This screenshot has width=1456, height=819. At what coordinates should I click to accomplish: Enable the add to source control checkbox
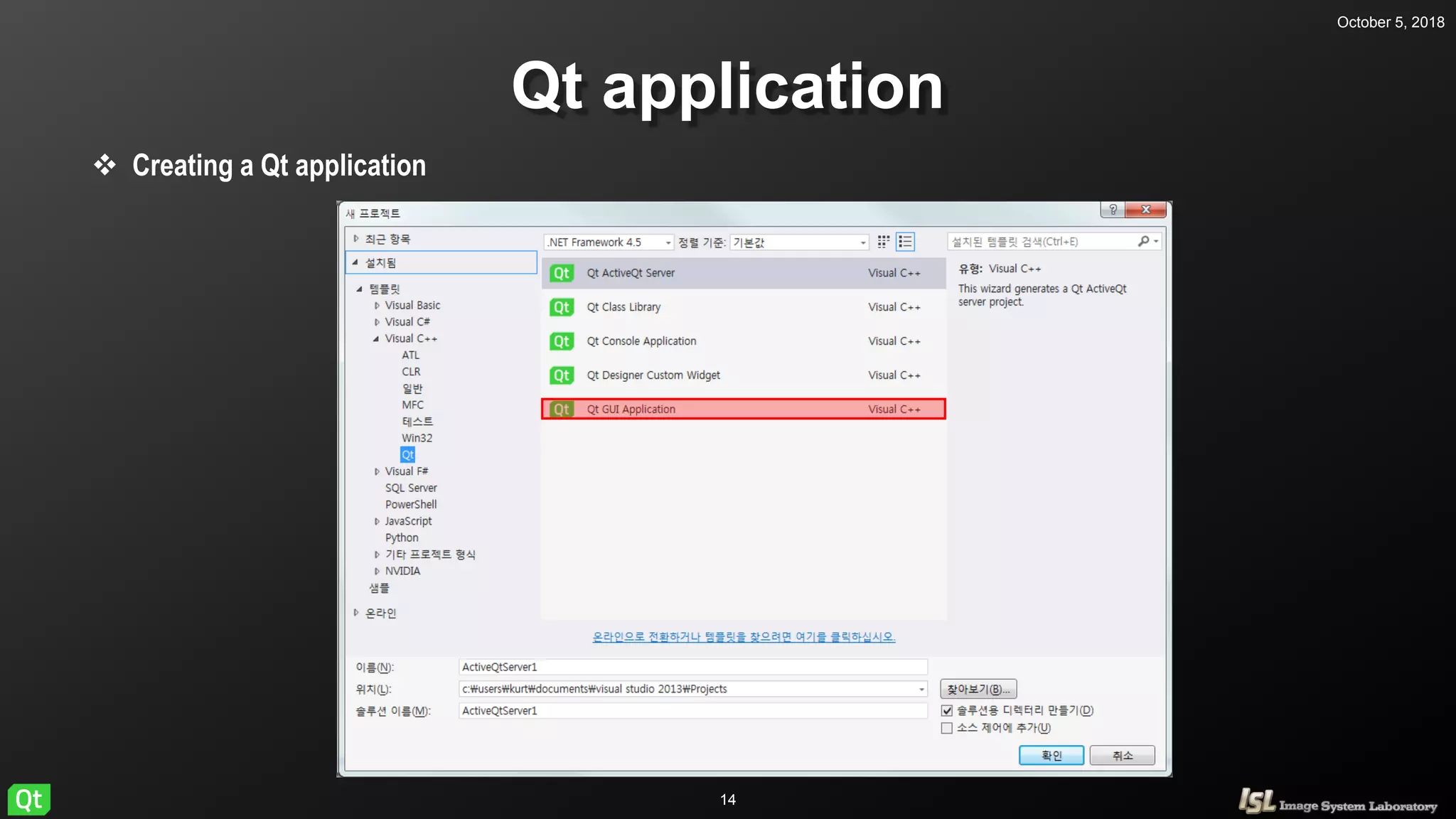click(947, 728)
